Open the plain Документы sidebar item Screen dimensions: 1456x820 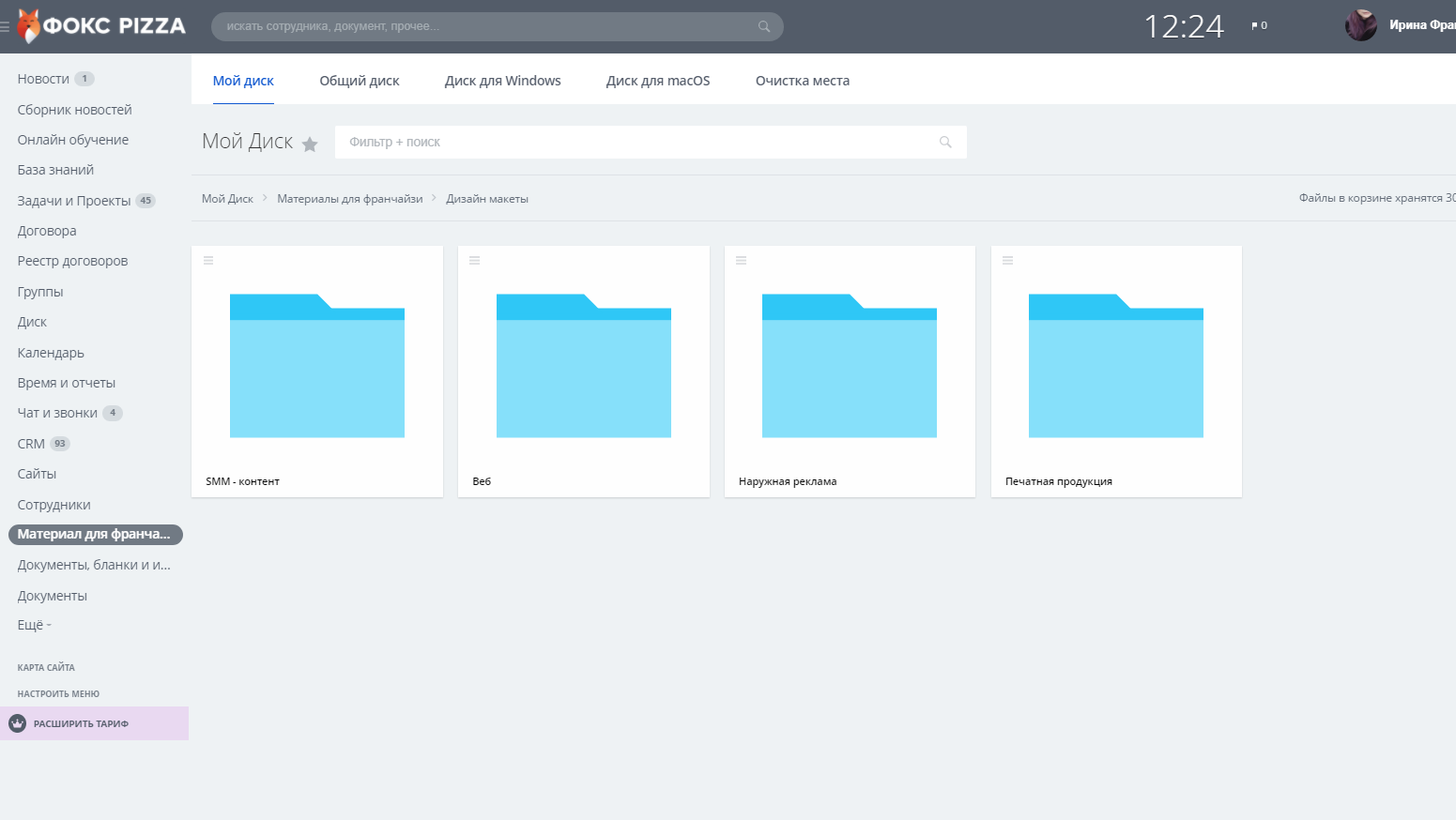coord(52,596)
